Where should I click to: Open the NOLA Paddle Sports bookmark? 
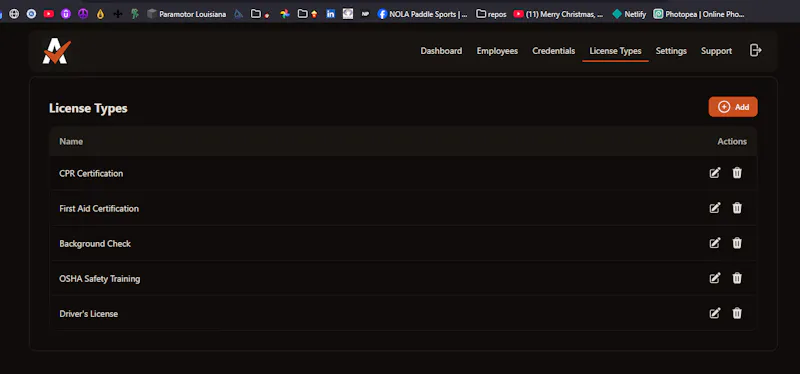click(x=422, y=14)
